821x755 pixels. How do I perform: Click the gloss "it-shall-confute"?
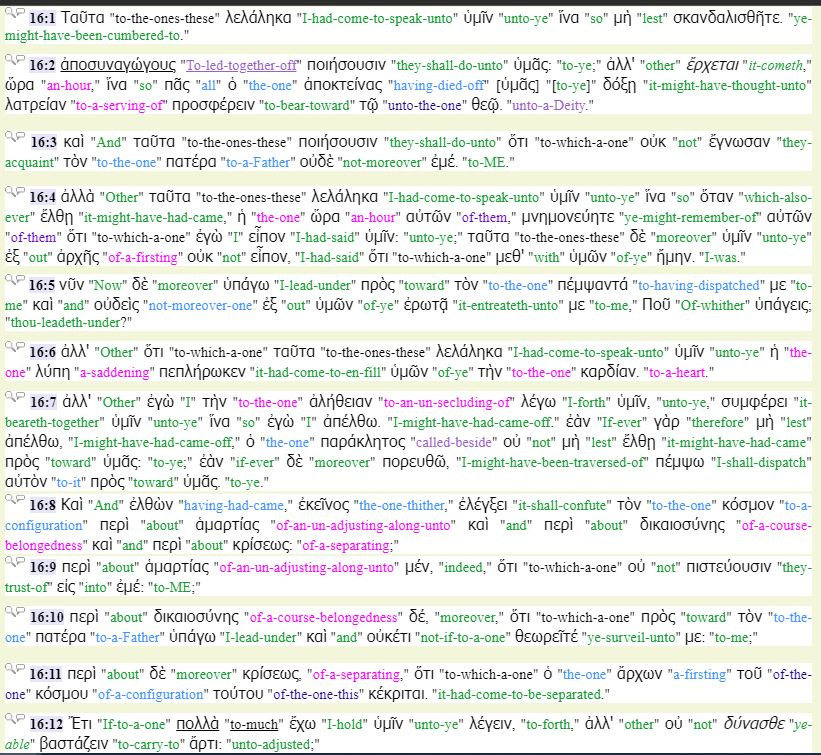(x=562, y=505)
